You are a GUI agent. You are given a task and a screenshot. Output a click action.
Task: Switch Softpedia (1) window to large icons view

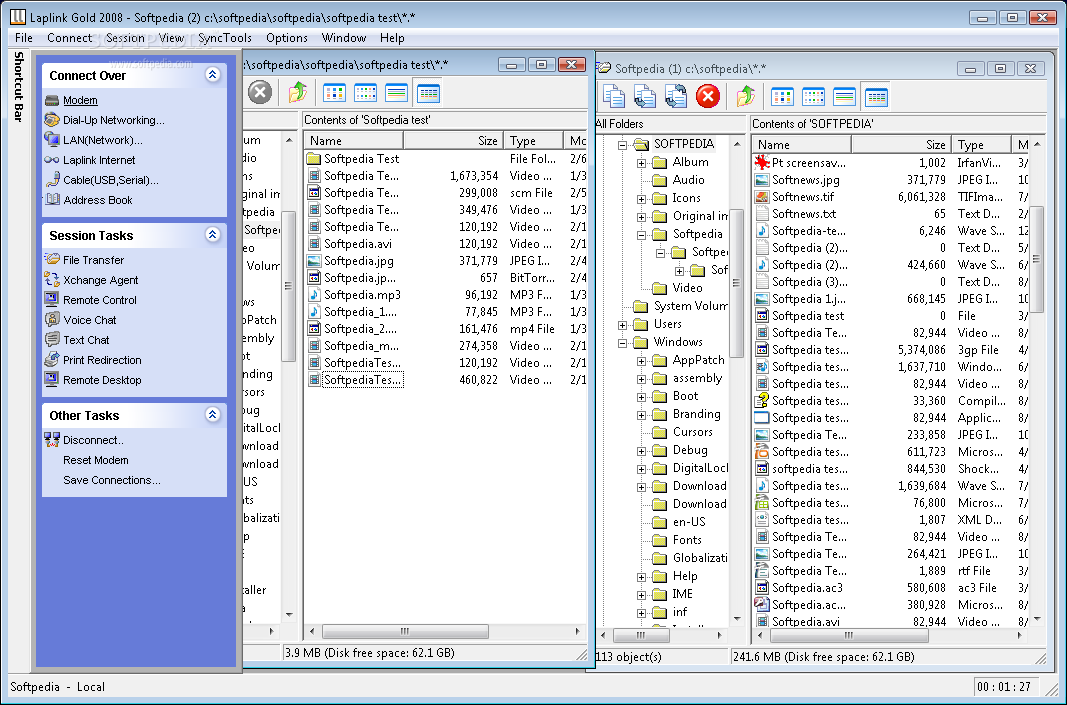782,97
